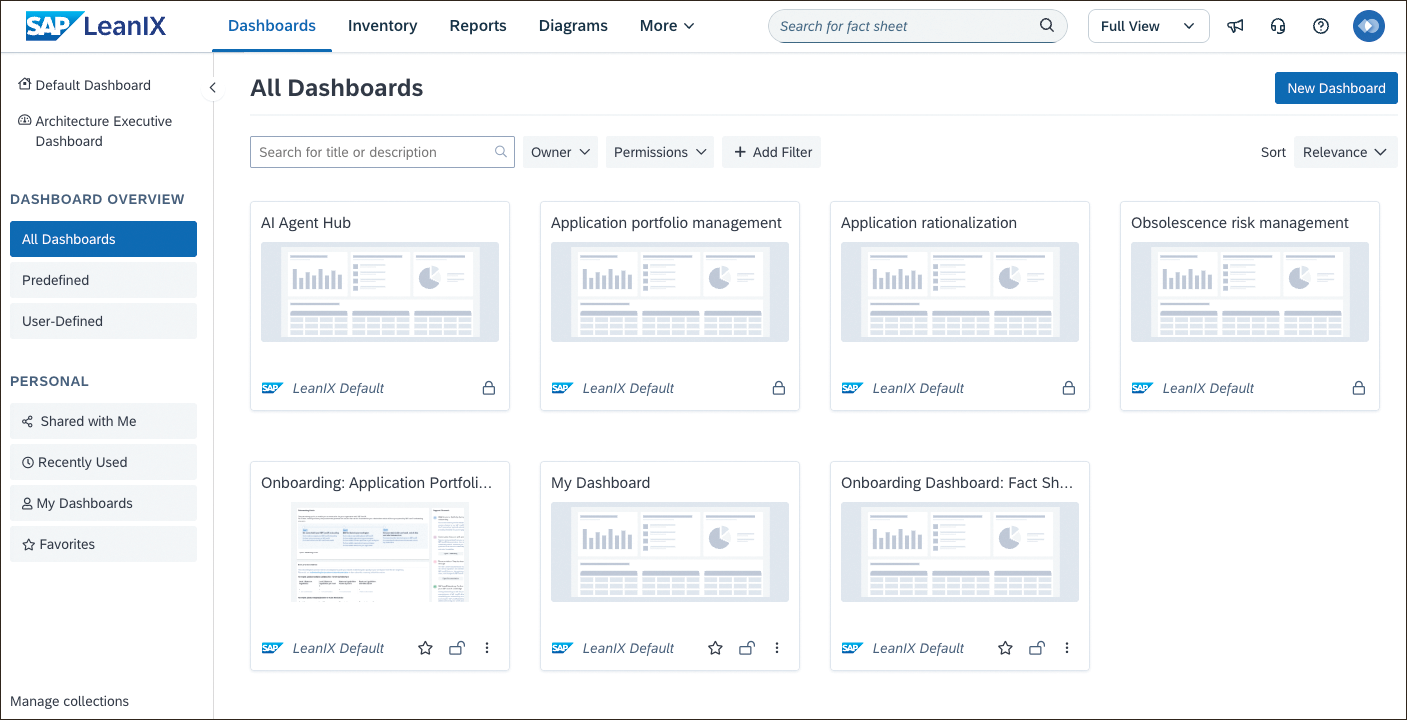The image size is (1407, 720).
Task: Open the help question mark icon
Action: [1321, 26]
